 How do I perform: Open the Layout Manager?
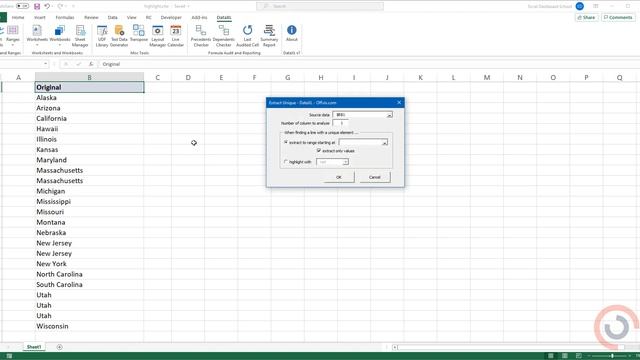pos(158,36)
